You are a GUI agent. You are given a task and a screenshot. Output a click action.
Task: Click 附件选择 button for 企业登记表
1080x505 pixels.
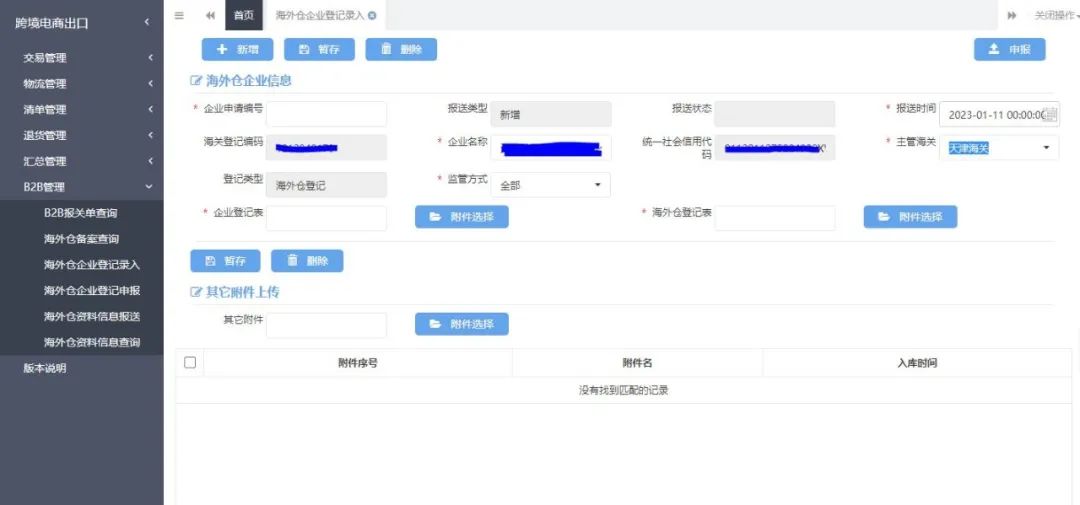click(x=461, y=217)
